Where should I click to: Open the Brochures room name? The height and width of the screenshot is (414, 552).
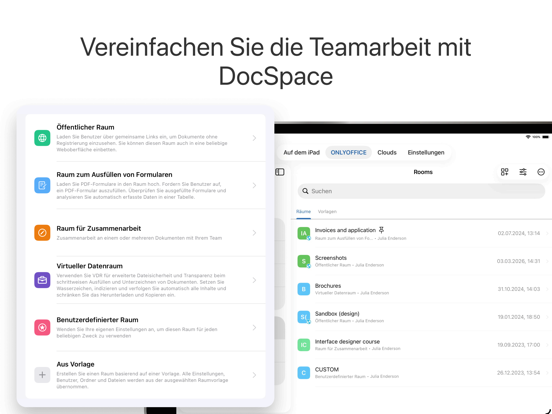pyautogui.click(x=328, y=286)
